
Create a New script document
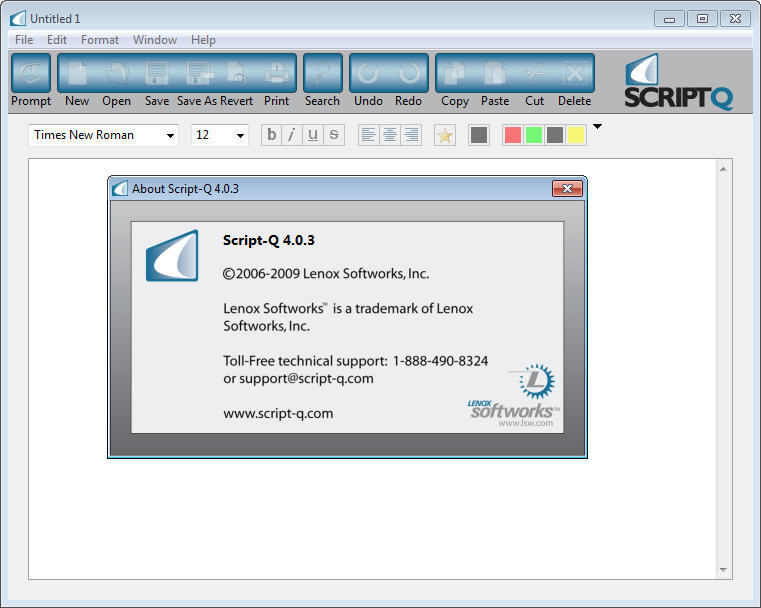pos(77,73)
